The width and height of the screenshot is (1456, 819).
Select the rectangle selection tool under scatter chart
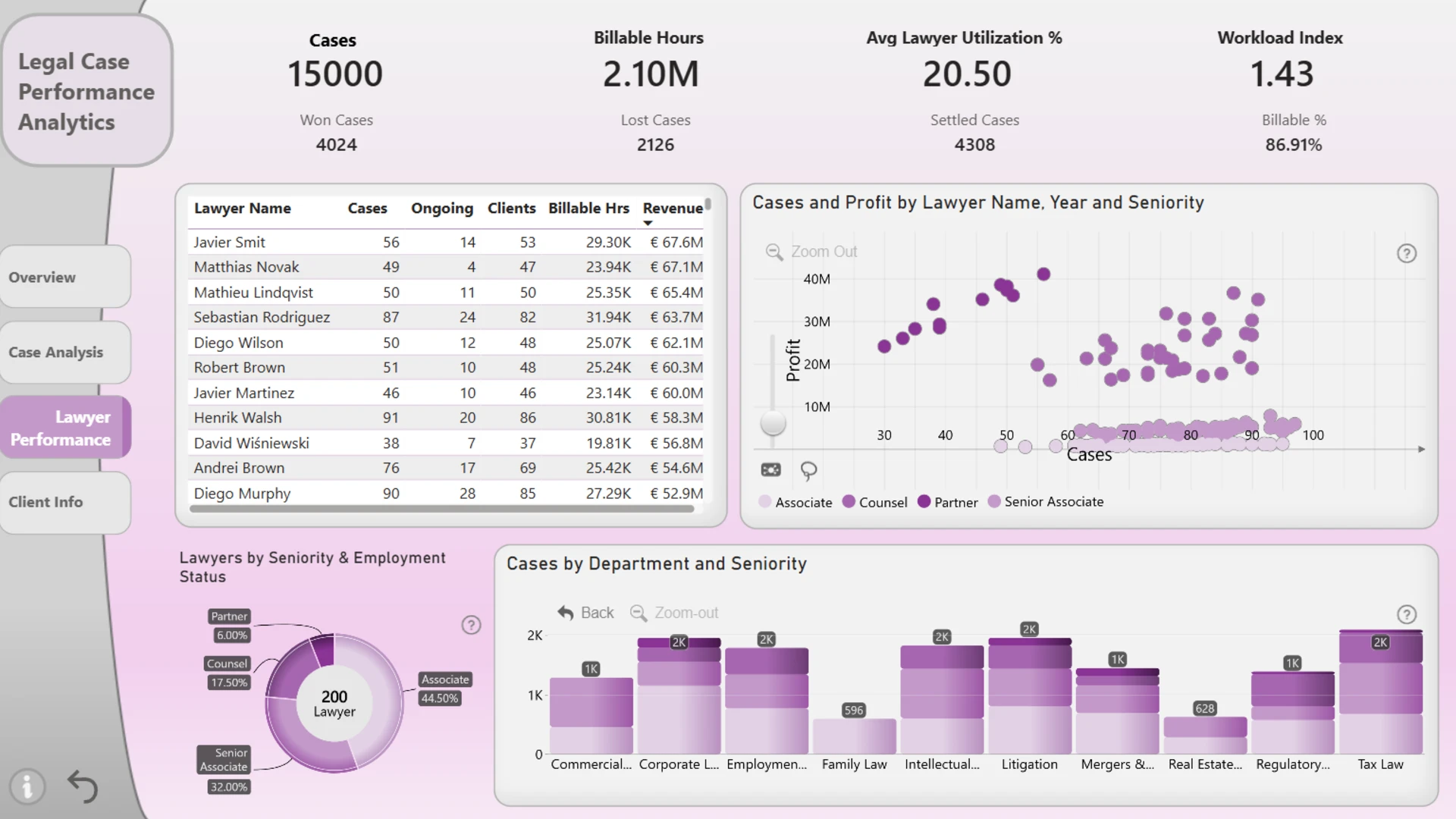770,470
